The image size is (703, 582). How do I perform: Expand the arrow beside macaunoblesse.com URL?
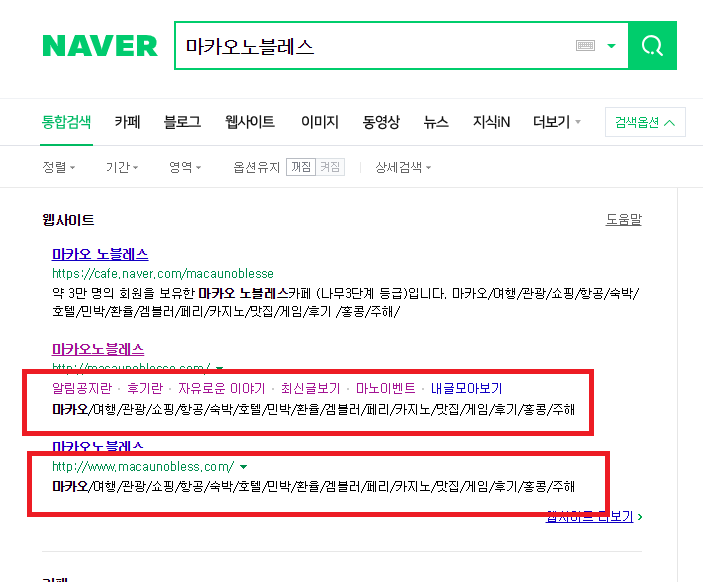(219, 368)
